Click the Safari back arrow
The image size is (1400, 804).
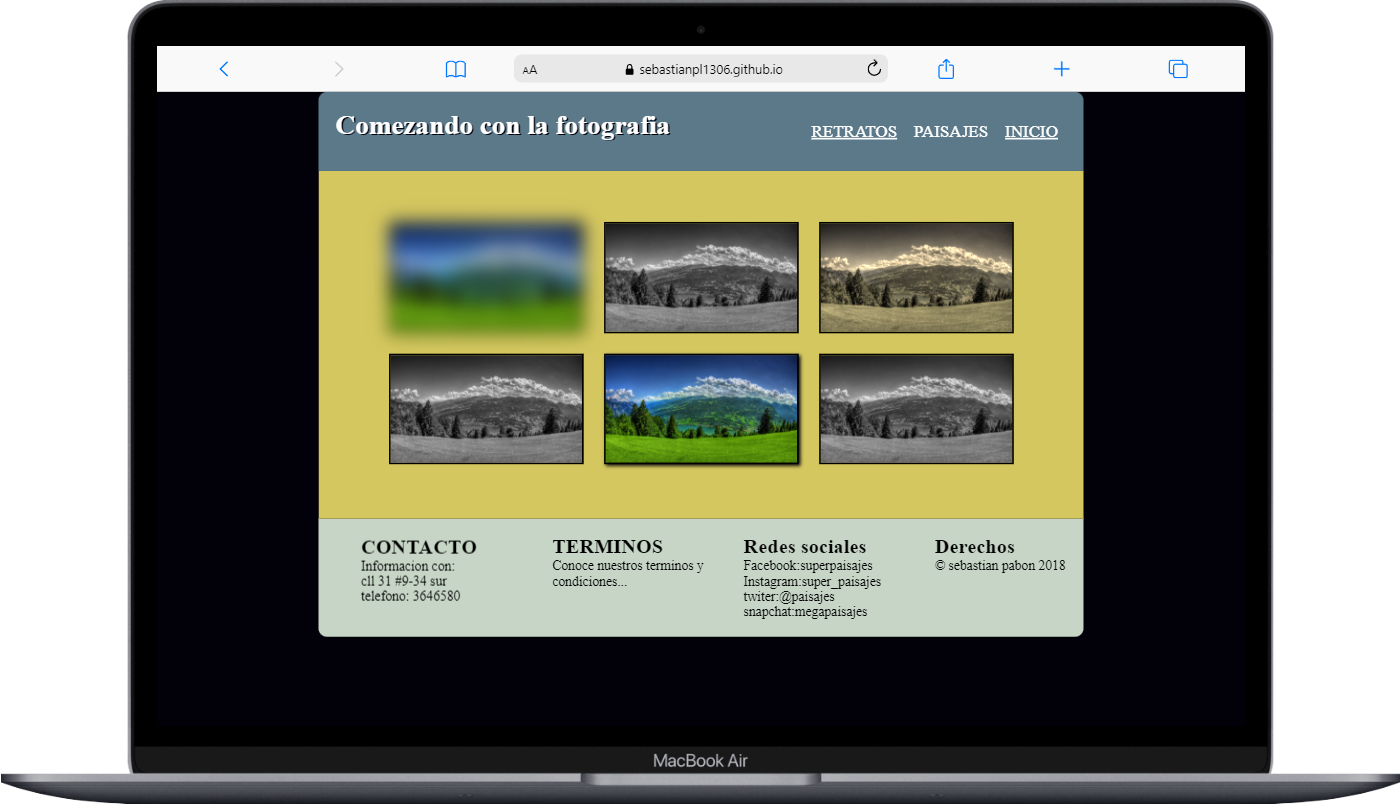pos(224,69)
